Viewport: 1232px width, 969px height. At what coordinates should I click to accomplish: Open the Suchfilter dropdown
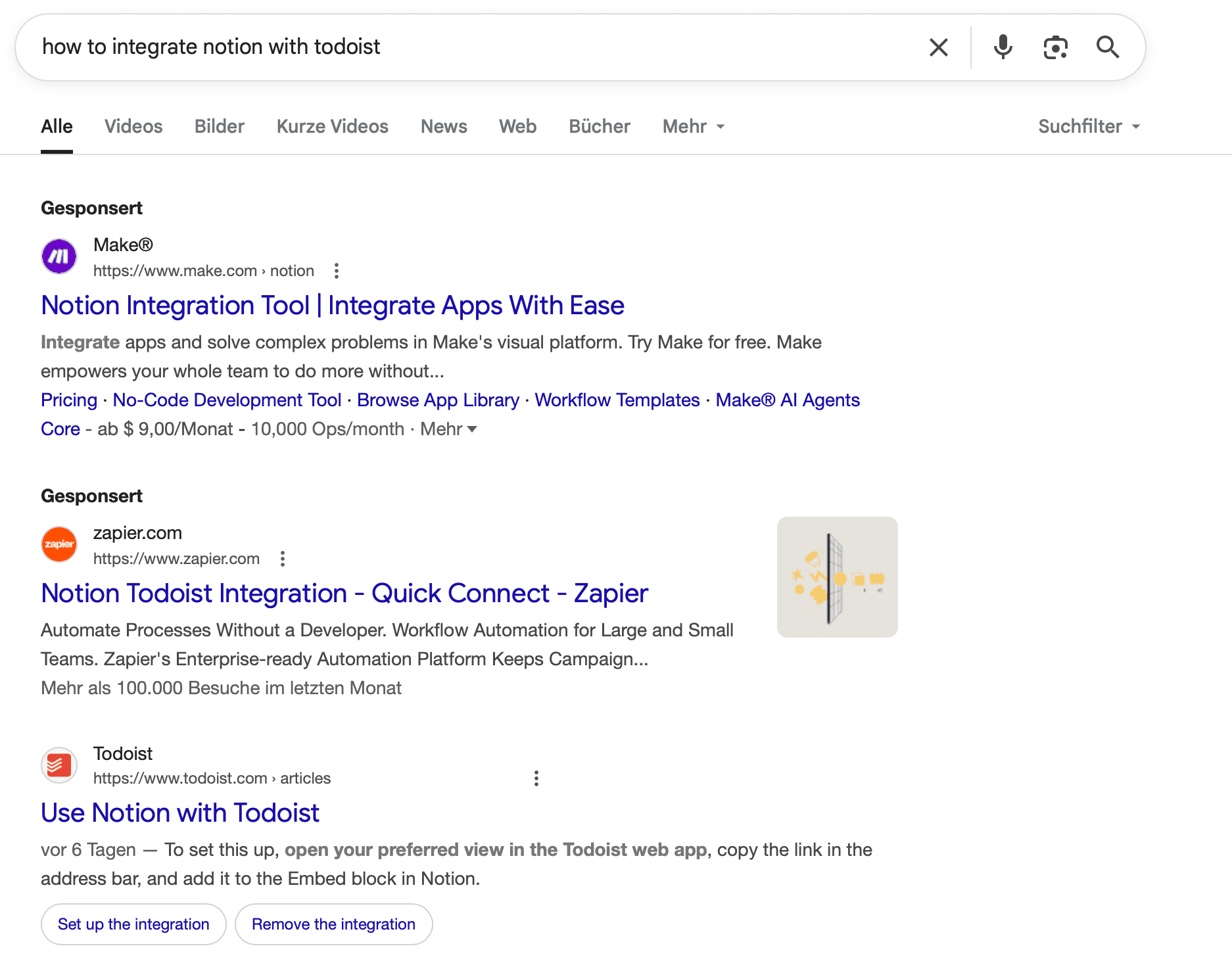click(1089, 126)
